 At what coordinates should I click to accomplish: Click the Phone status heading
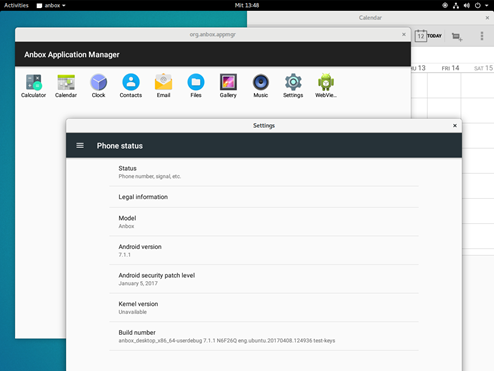[x=120, y=146]
